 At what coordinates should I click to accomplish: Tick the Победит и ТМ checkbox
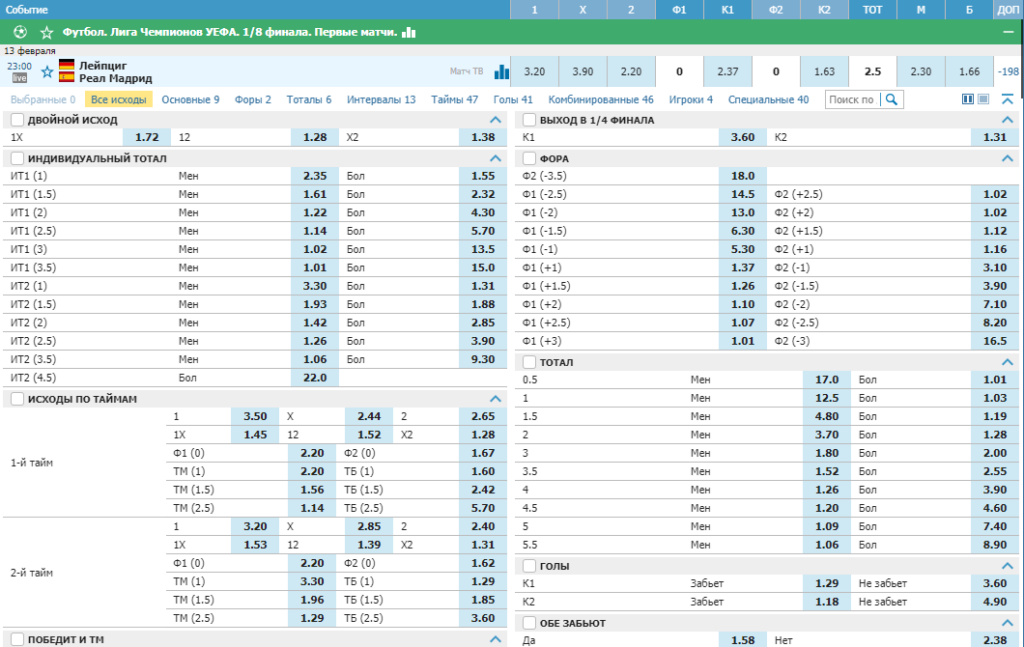[18, 639]
